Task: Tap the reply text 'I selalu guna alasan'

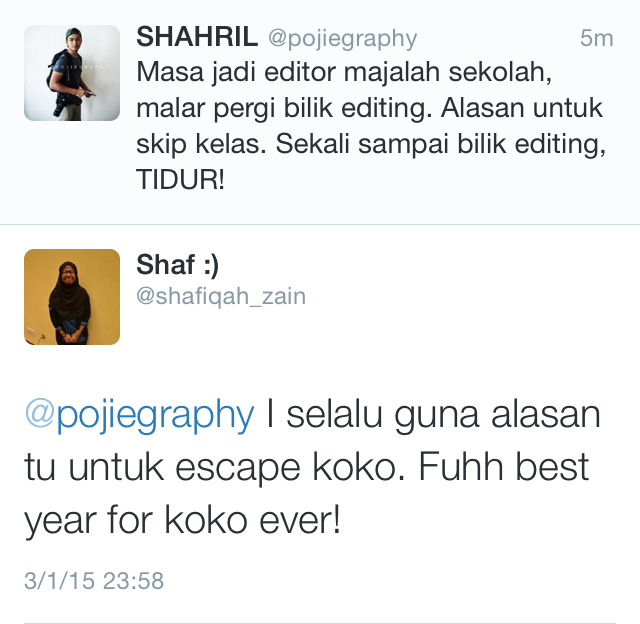Action: (433, 415)
